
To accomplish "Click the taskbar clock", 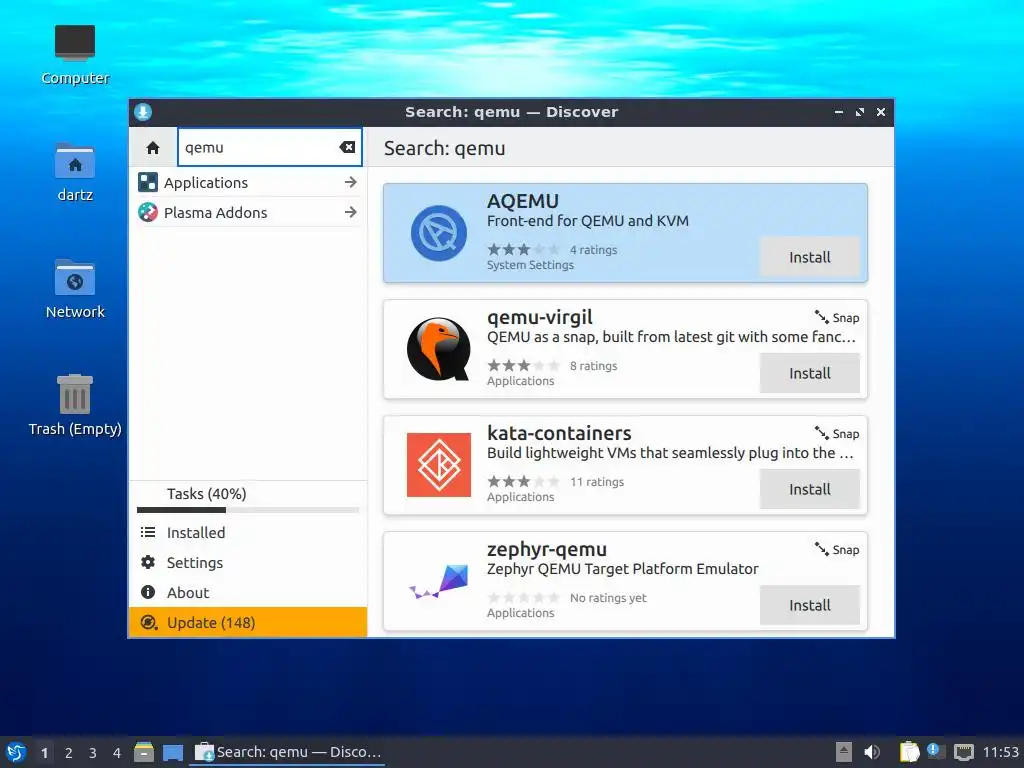I will (1000, 752).
